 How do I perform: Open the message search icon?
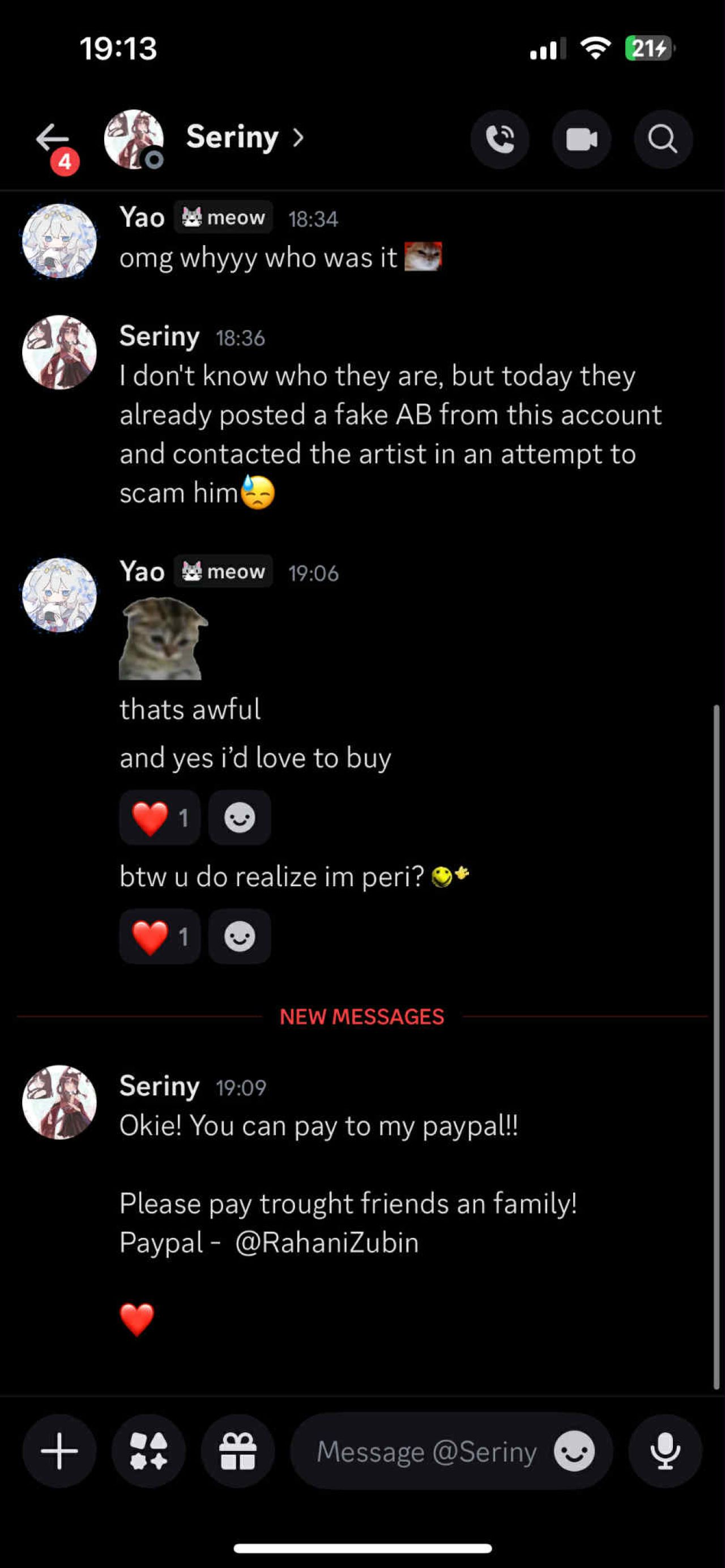[x=663, y=139]
